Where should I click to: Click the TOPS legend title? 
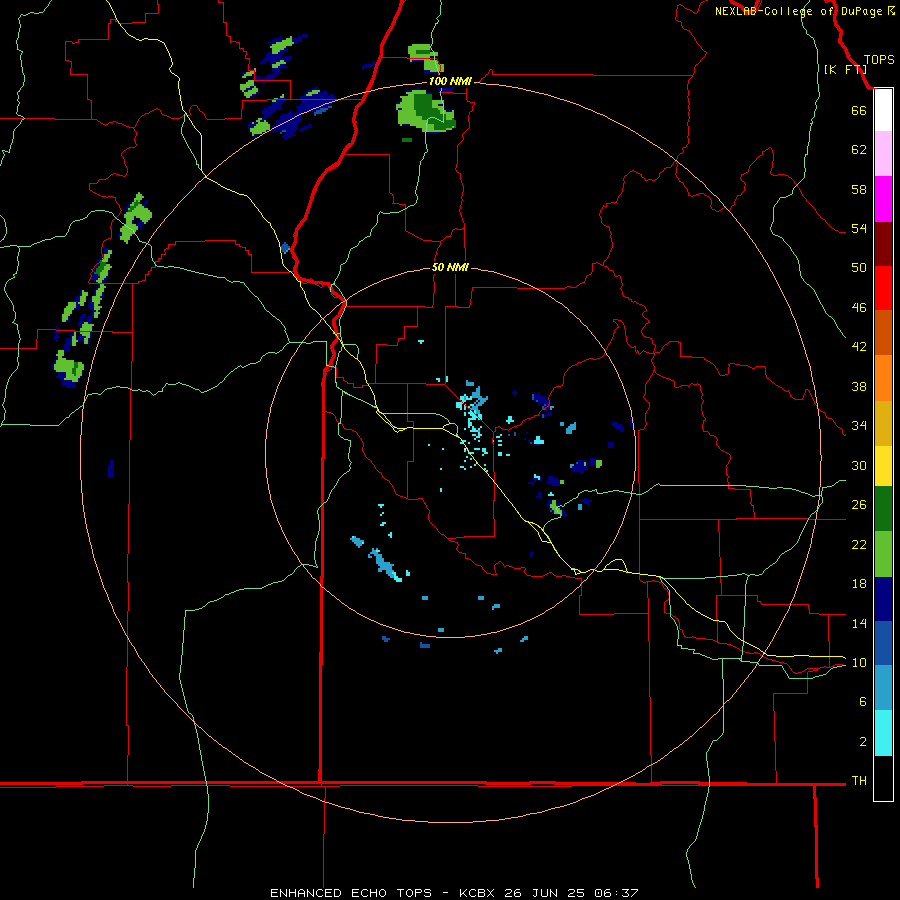click(x=879, y=59)
